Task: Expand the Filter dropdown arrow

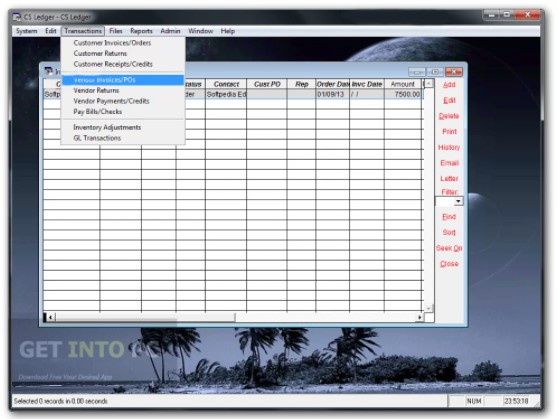Action: coord(458,201)
